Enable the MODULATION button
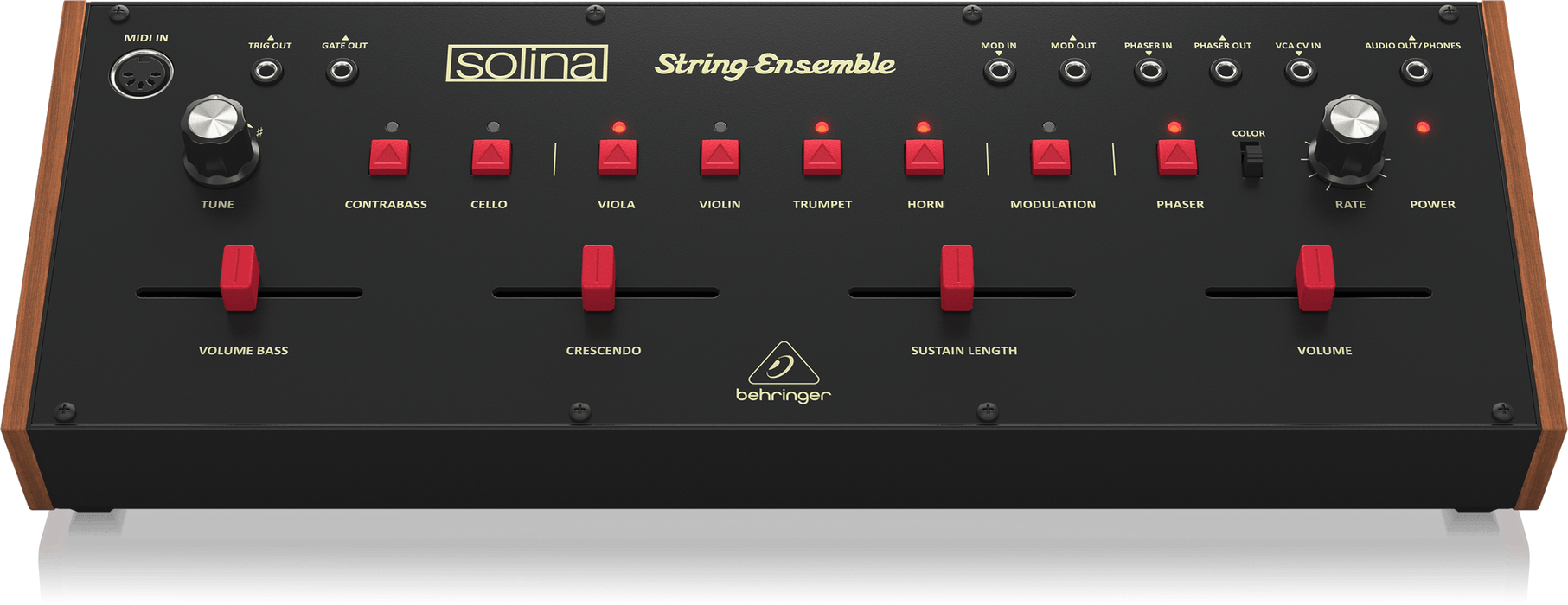Screen dimensions: 1568x605 click(1051, 157)
